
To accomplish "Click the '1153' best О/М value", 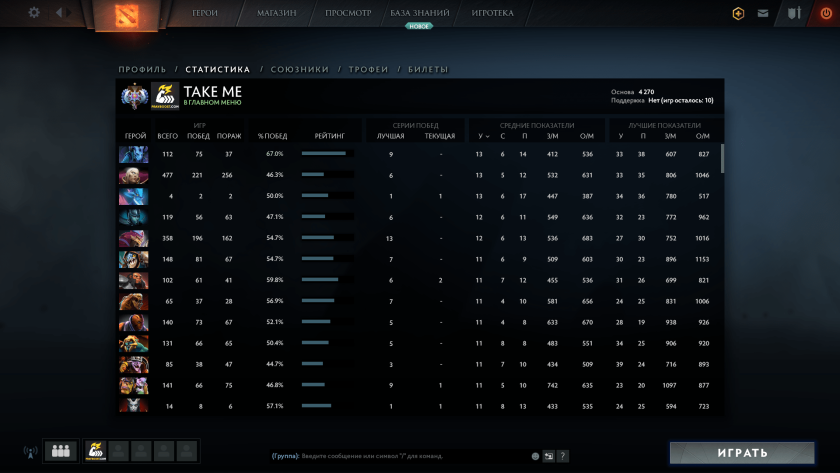I will [x=702, y=259].
